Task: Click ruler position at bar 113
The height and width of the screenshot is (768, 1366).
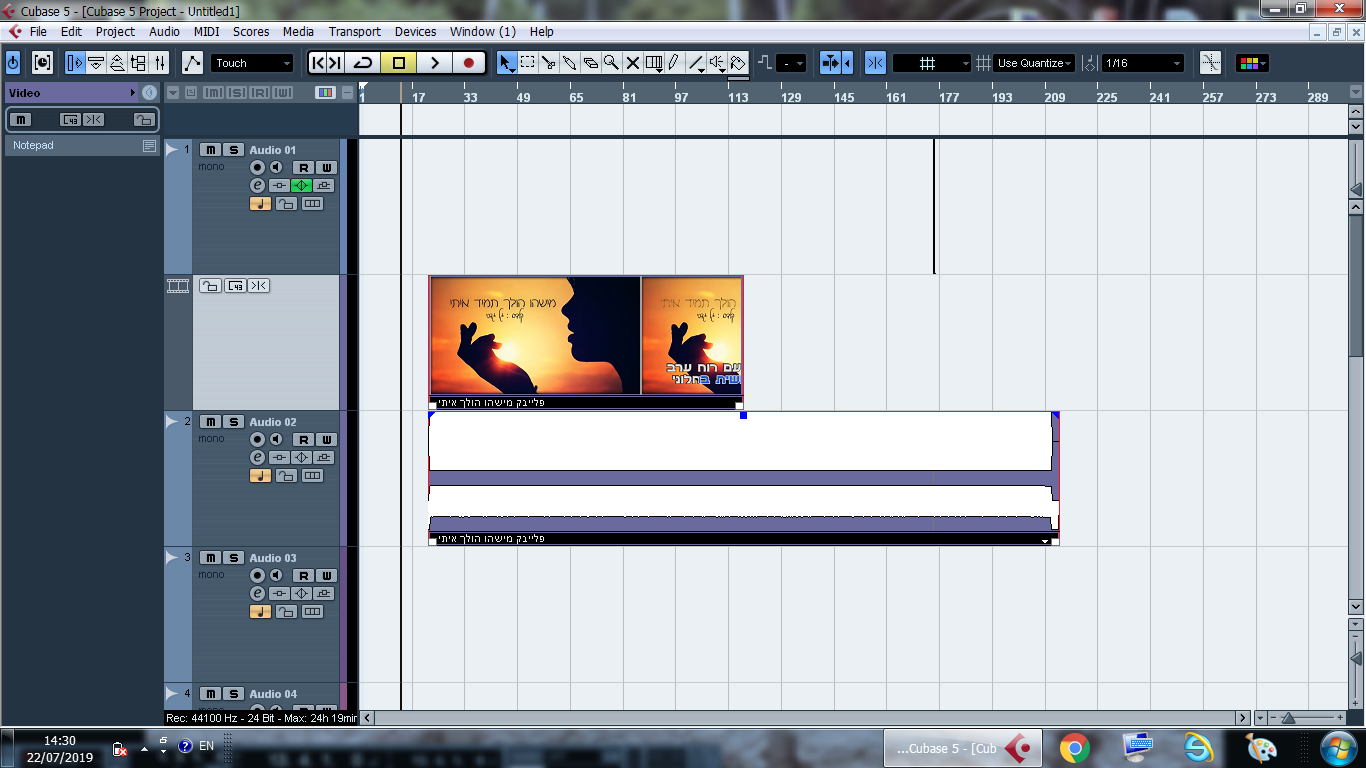Action: point(738,97)
